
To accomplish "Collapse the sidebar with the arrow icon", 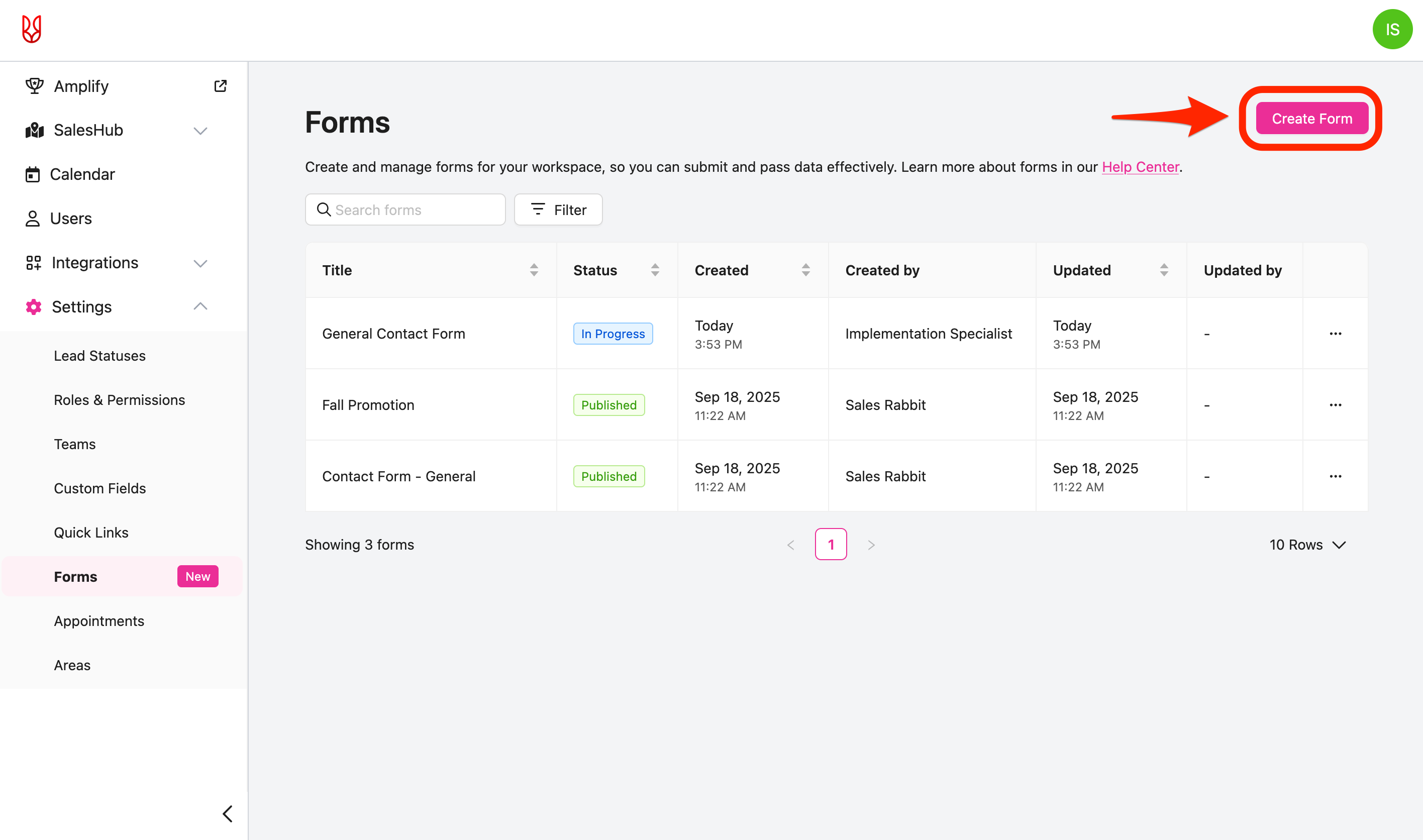I will [x=228, y=813].
